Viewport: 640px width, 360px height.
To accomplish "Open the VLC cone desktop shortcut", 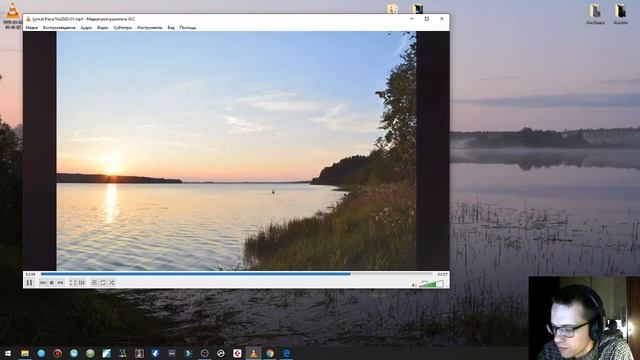I will pyautogui.click(x=13, y=16).
